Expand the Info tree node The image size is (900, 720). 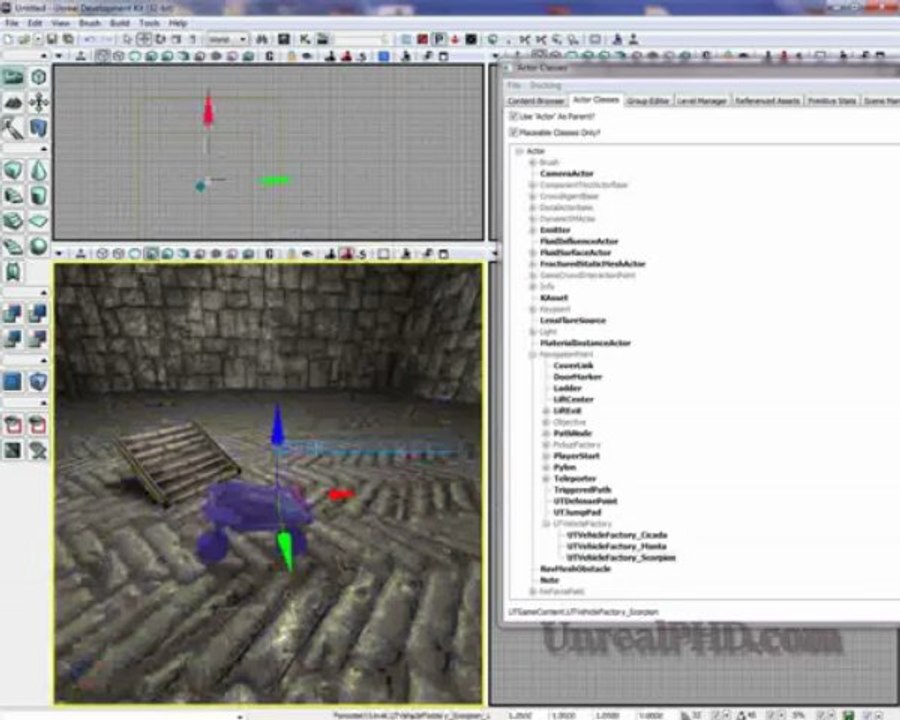pyautogui.click(x=533, y=287)
